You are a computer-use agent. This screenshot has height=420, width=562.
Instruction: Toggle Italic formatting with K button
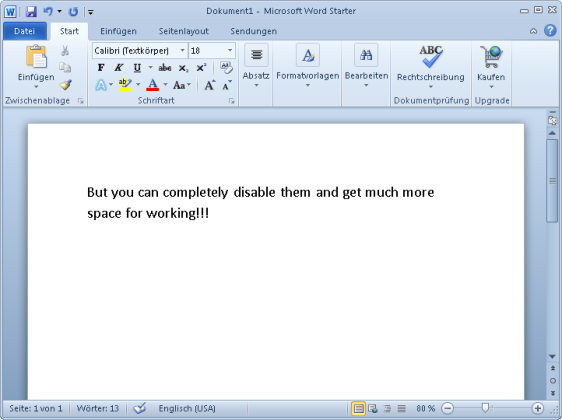point(119,68)
